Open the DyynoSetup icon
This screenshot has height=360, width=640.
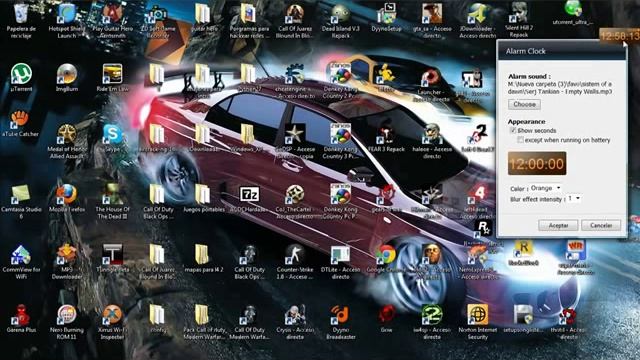point(386,14)
